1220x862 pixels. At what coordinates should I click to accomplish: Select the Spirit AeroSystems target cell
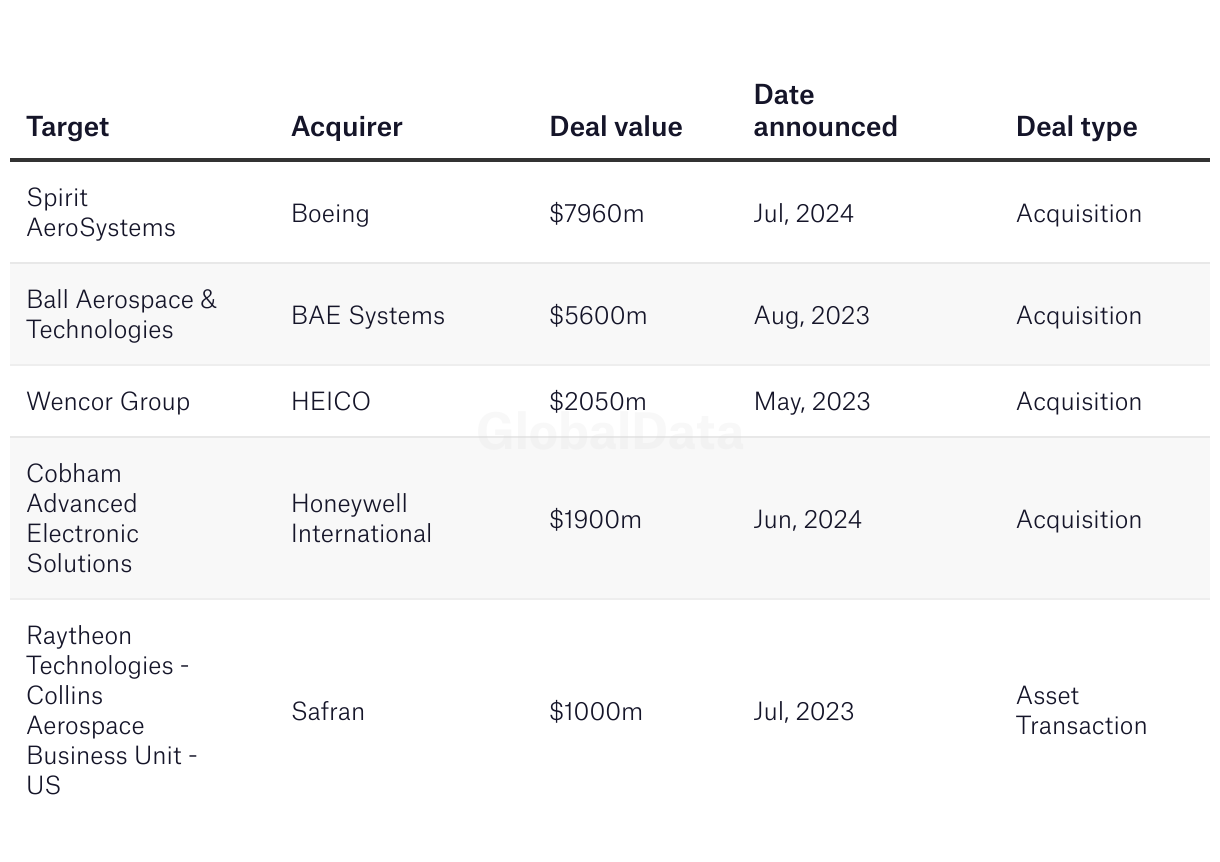[x=100, y=213]
